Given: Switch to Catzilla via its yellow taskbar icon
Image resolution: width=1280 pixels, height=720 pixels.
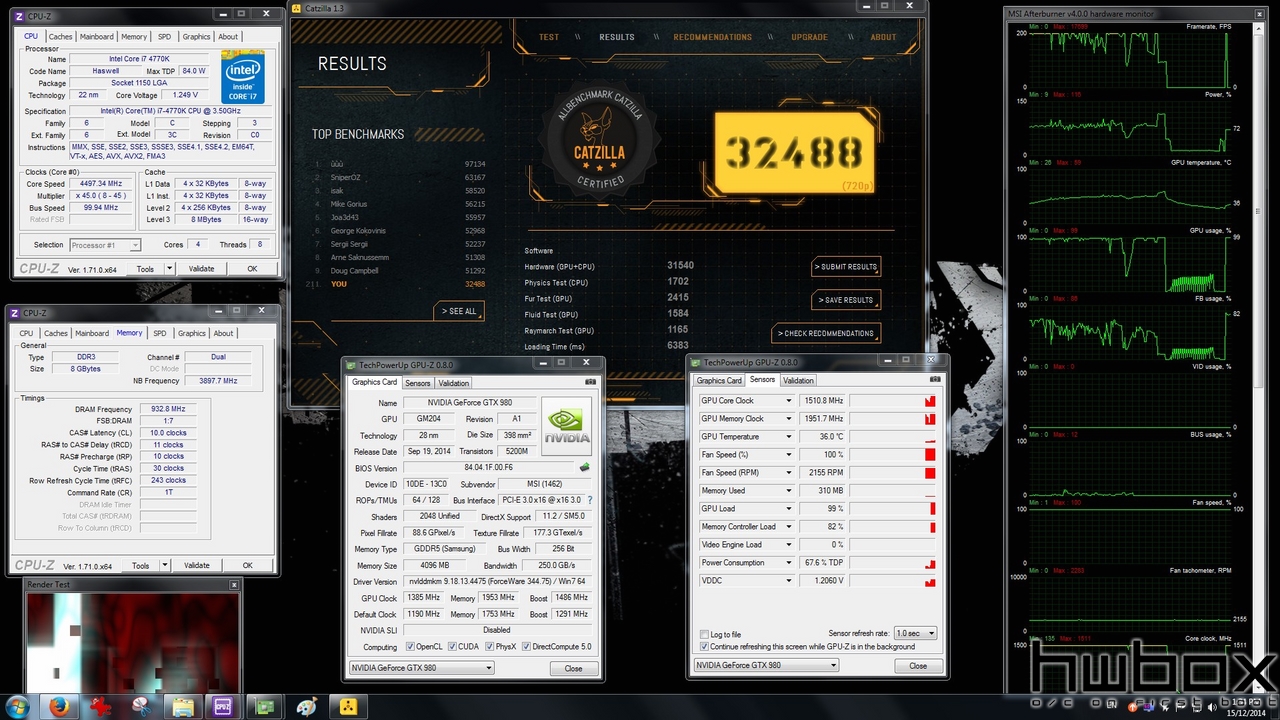Looking at the screenshot, I should (348, 706).
